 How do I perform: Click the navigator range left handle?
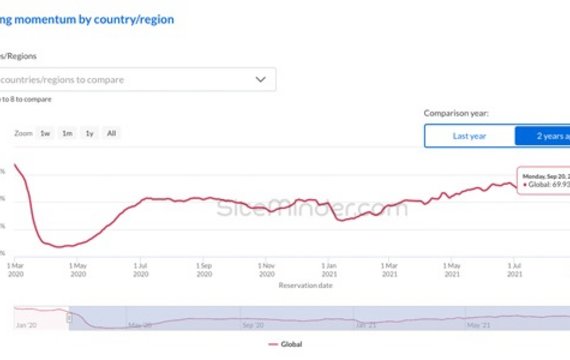tap(69, 318)
